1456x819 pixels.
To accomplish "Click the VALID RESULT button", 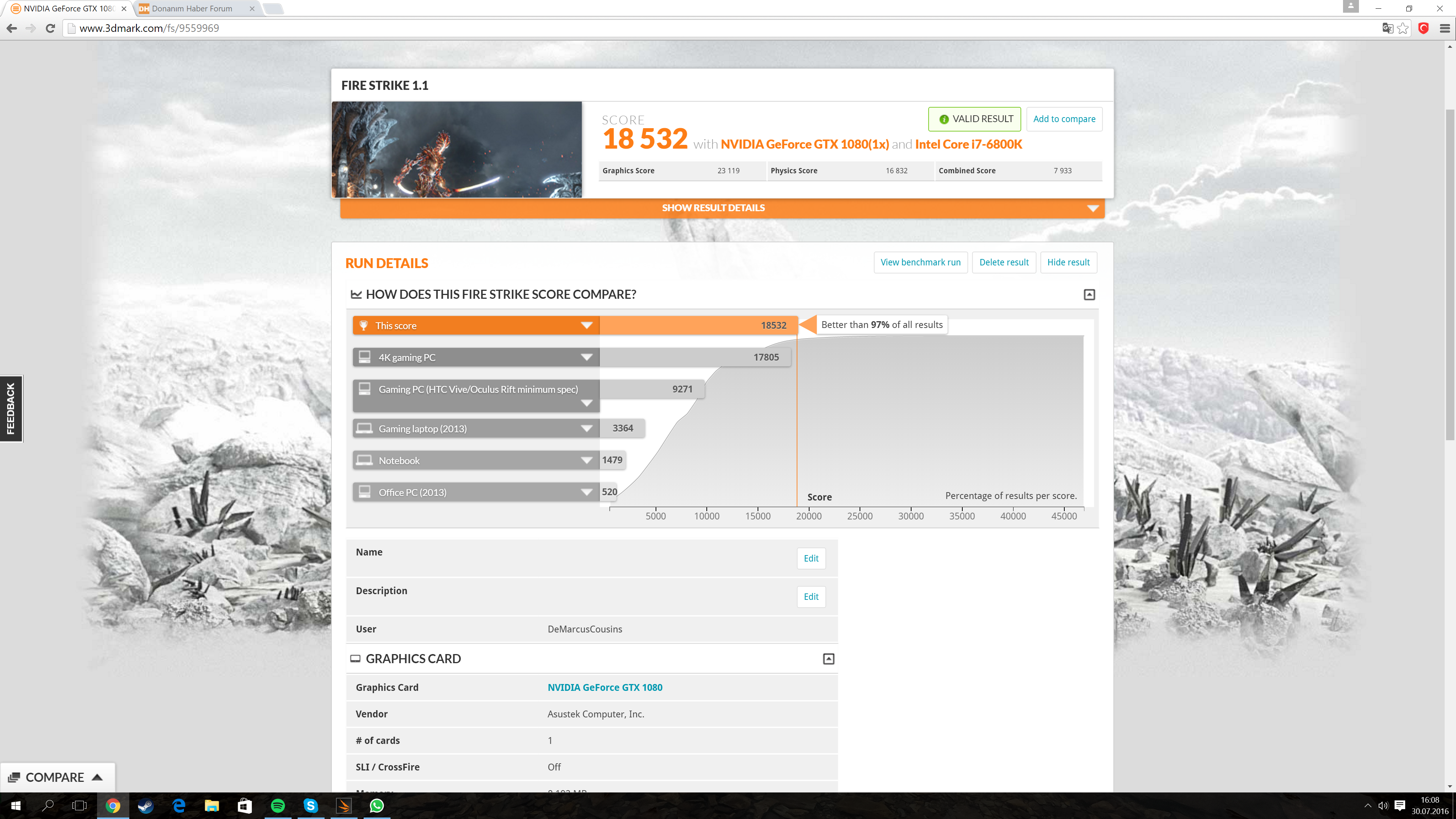I will (974, 119).
